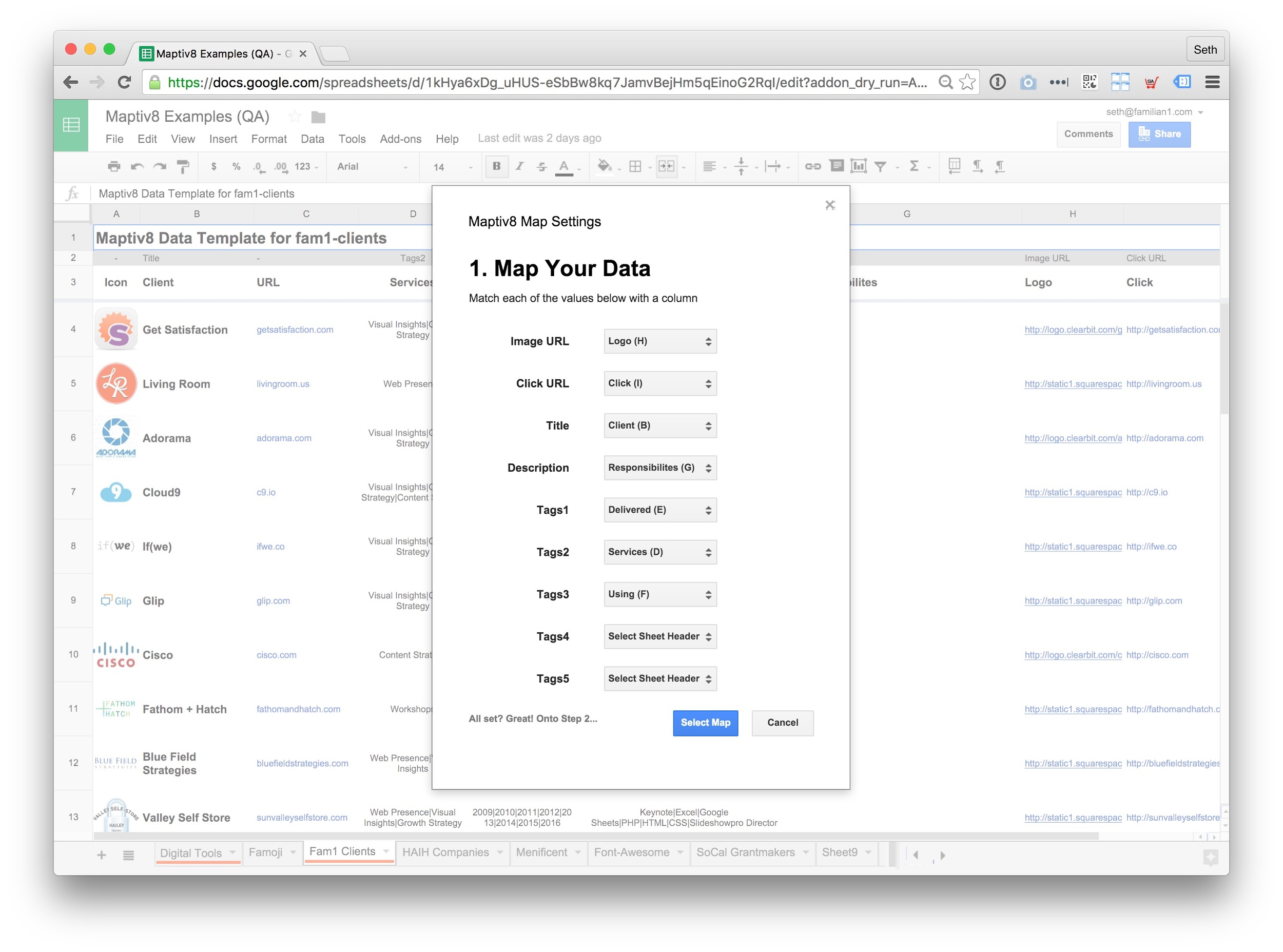This screenshot has height=952, width=1283.
Task: Open the Tags3 column dropdown
Action: click(660, 594)
